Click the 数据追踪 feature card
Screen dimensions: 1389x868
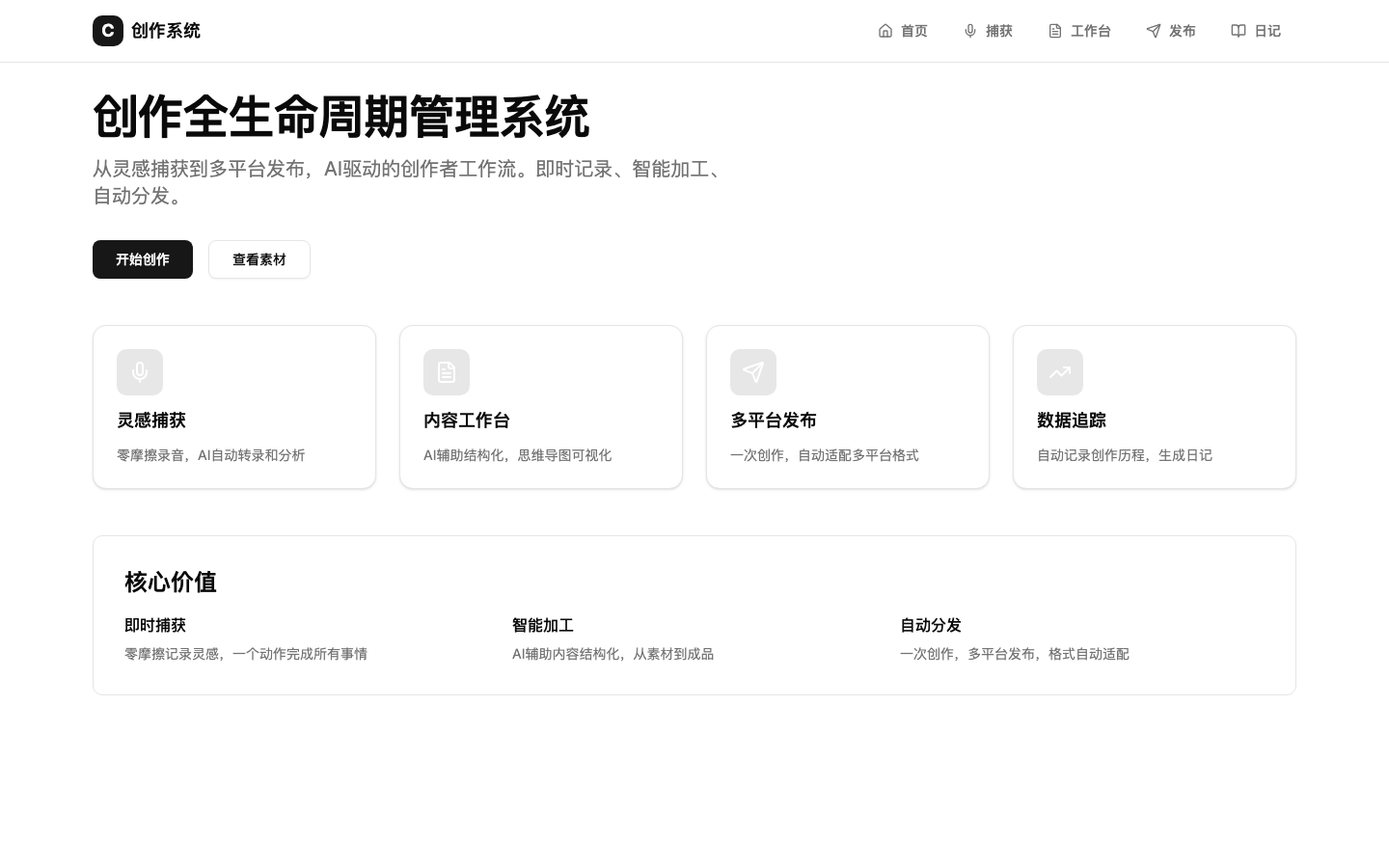tap(1155, 406)
